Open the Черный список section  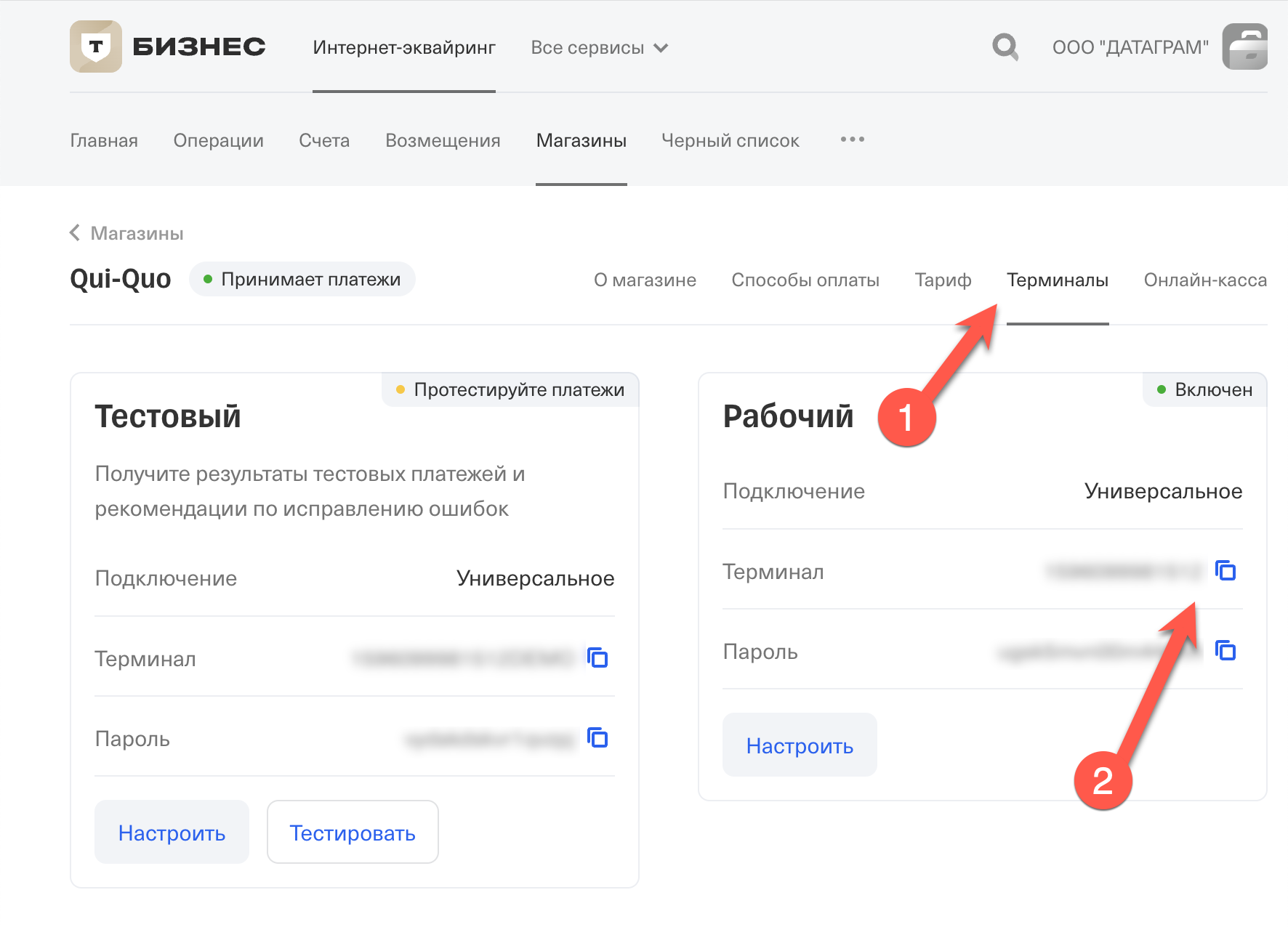[730, 141]
